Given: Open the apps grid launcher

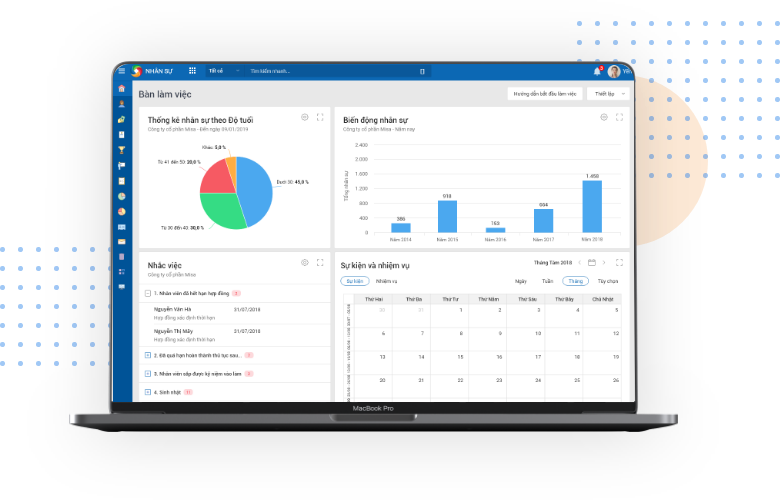Looking at the screenshot, I should click(192, 71).
